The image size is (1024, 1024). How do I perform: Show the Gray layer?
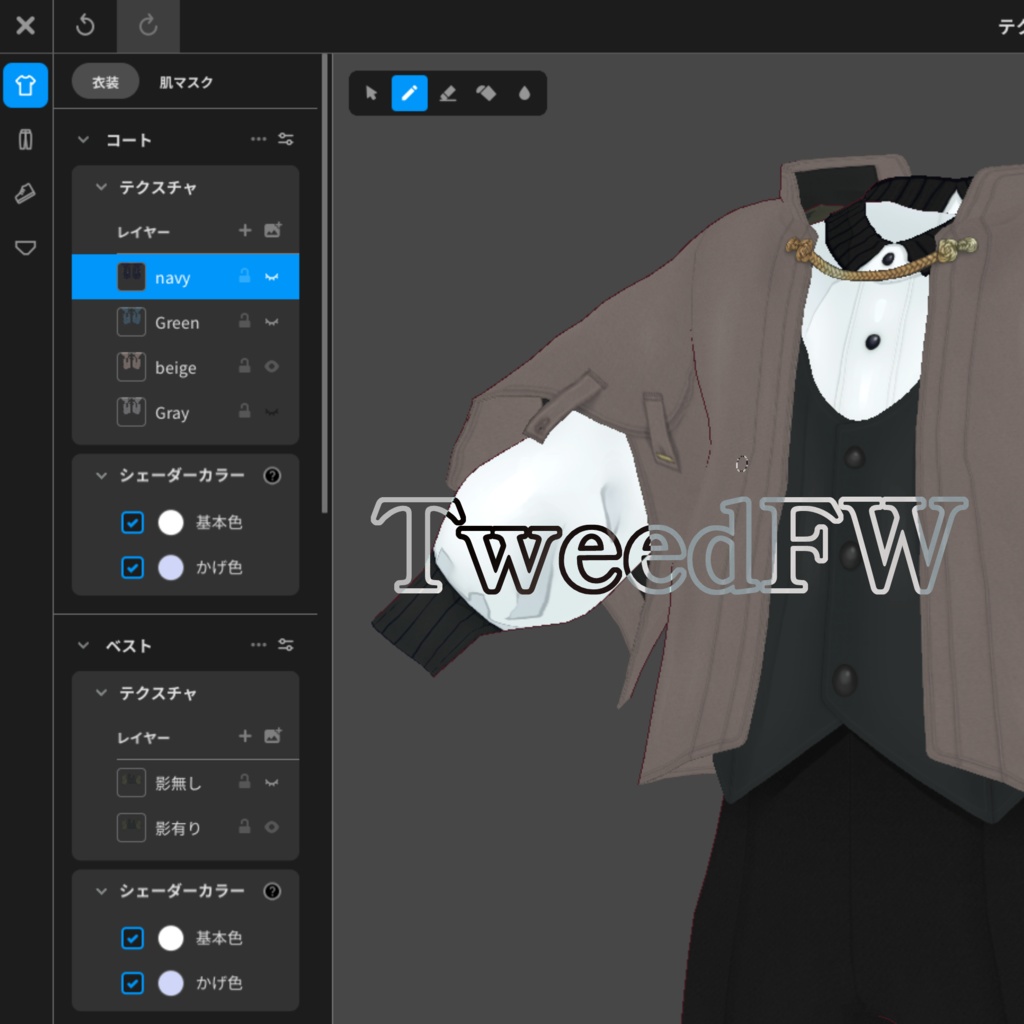(272, 412)
